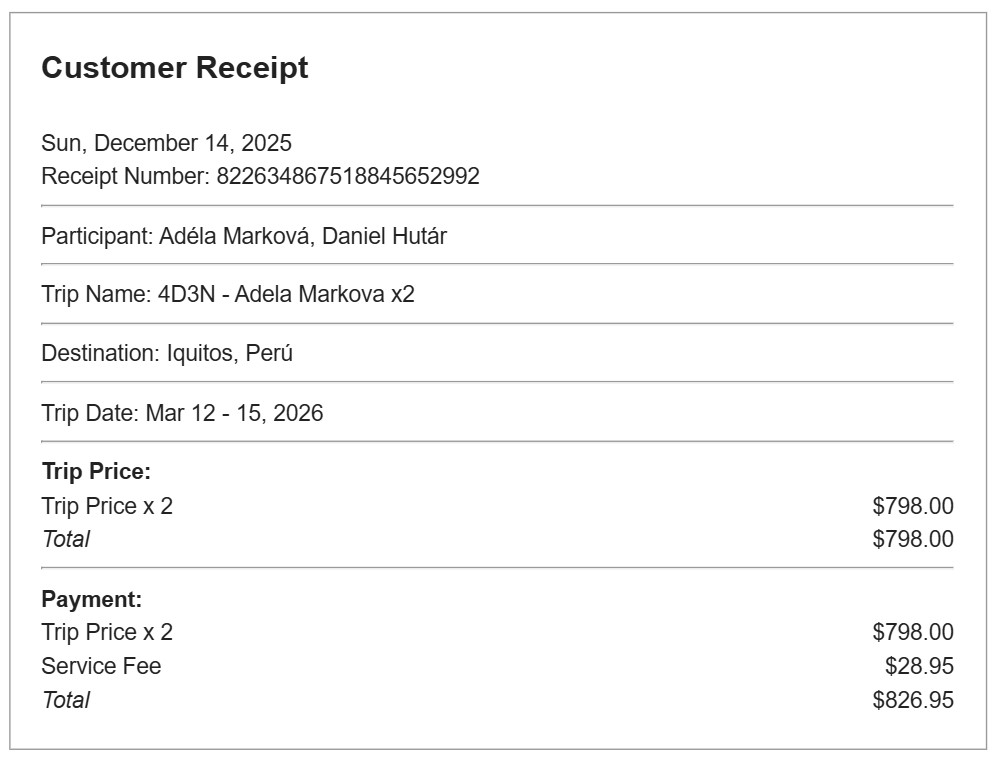Click the $798.00 amount in Payment section
Viewport: 997px width, 760px height.
[912, 632]
